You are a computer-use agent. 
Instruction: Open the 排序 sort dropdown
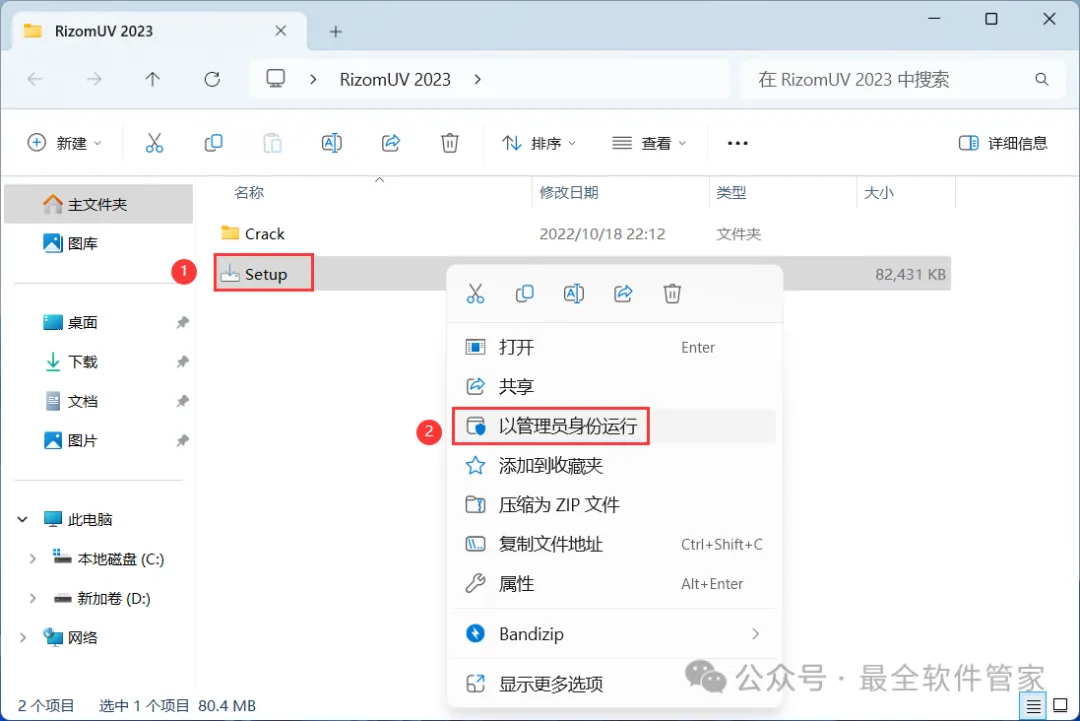click(x=539, y=143)
